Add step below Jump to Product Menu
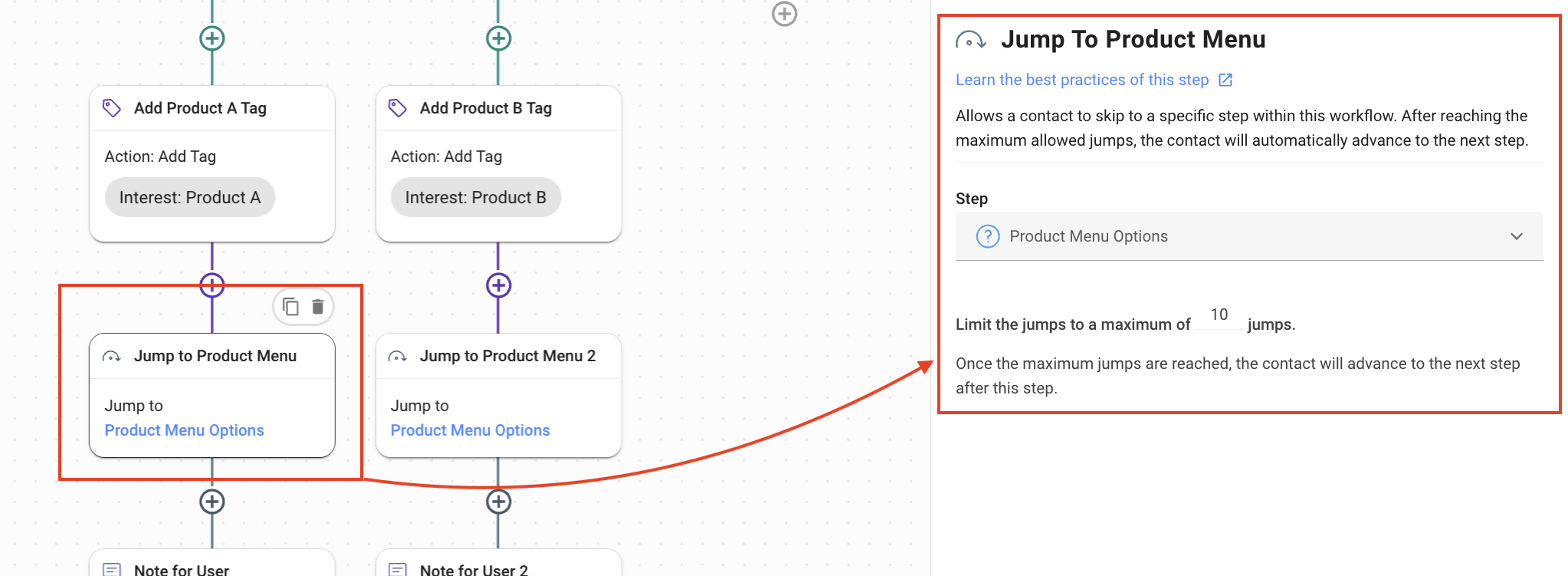1568x576 pixels. click(x=212, y=502)
